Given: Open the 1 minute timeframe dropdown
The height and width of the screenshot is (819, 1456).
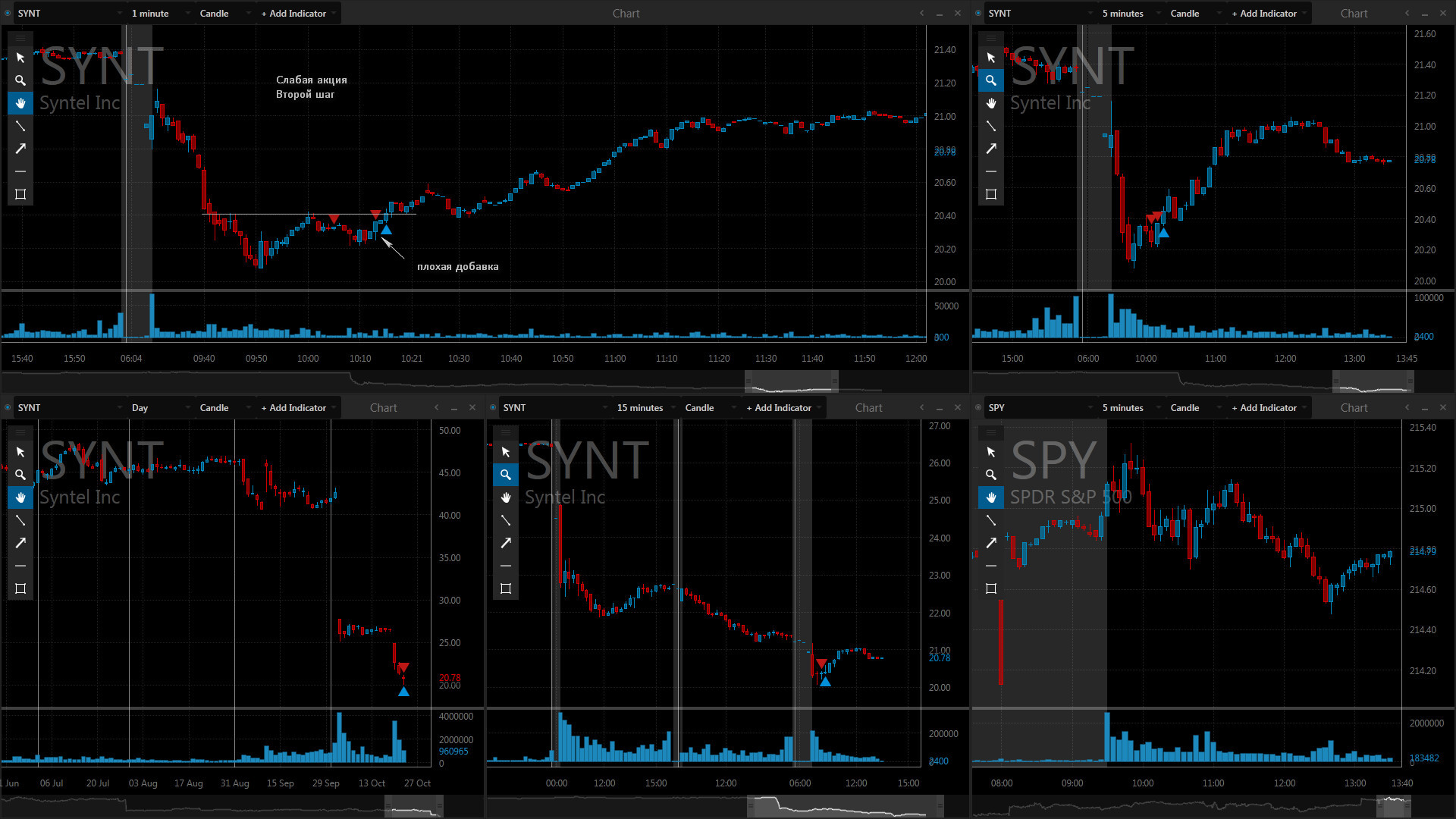Looking at the screenshot, I should click(161, 13).
